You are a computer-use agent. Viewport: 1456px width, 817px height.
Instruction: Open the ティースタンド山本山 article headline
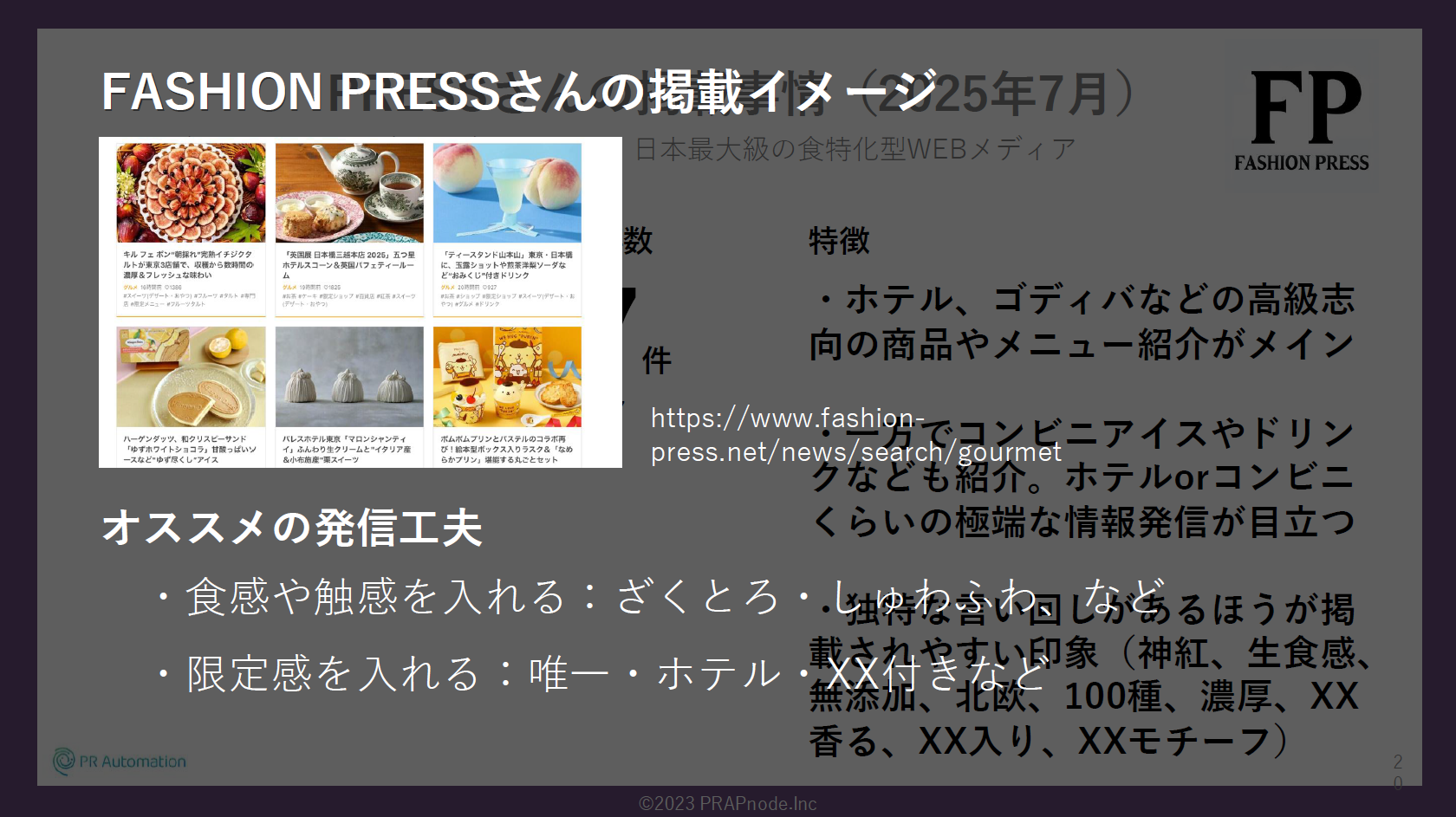506,265
